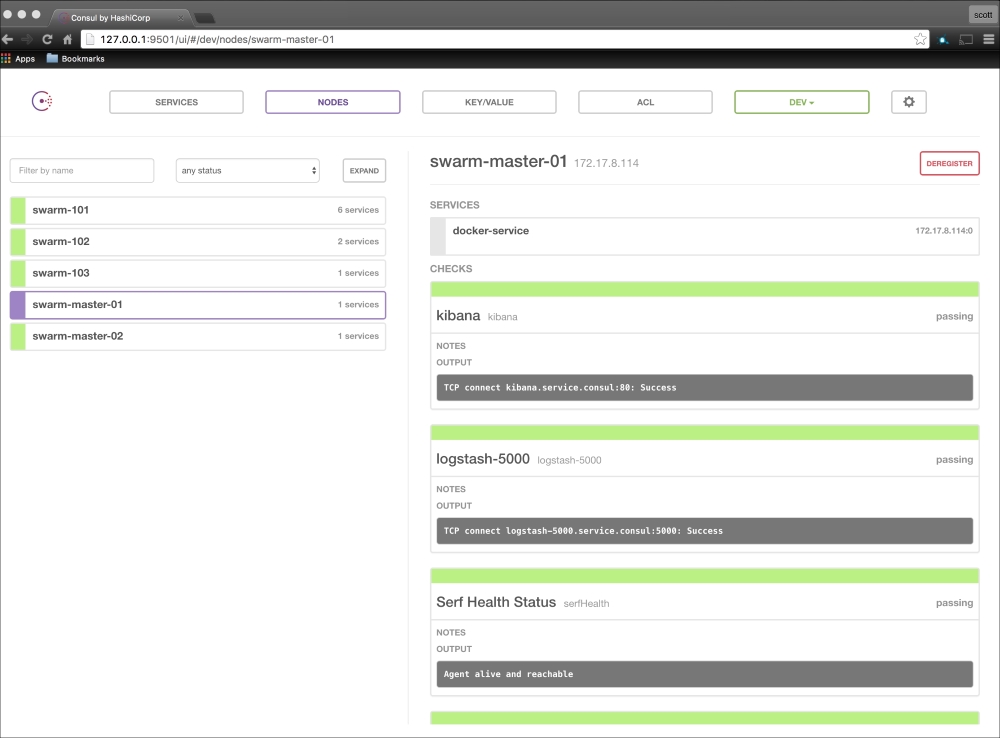
Task: Switch to the KEY/VALUE tab
Action: click(489, 102)
